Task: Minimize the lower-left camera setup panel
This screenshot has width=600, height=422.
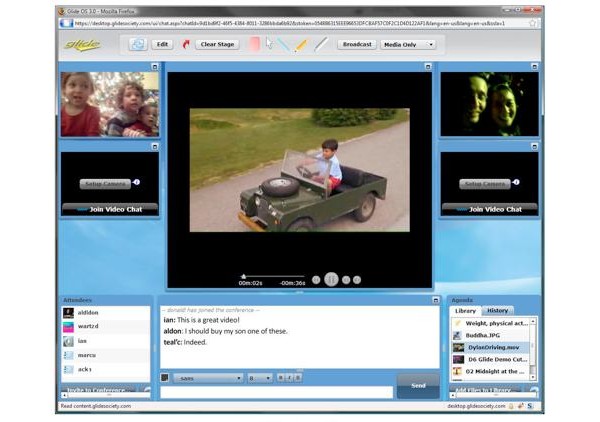Action: (x=155, y=147)
